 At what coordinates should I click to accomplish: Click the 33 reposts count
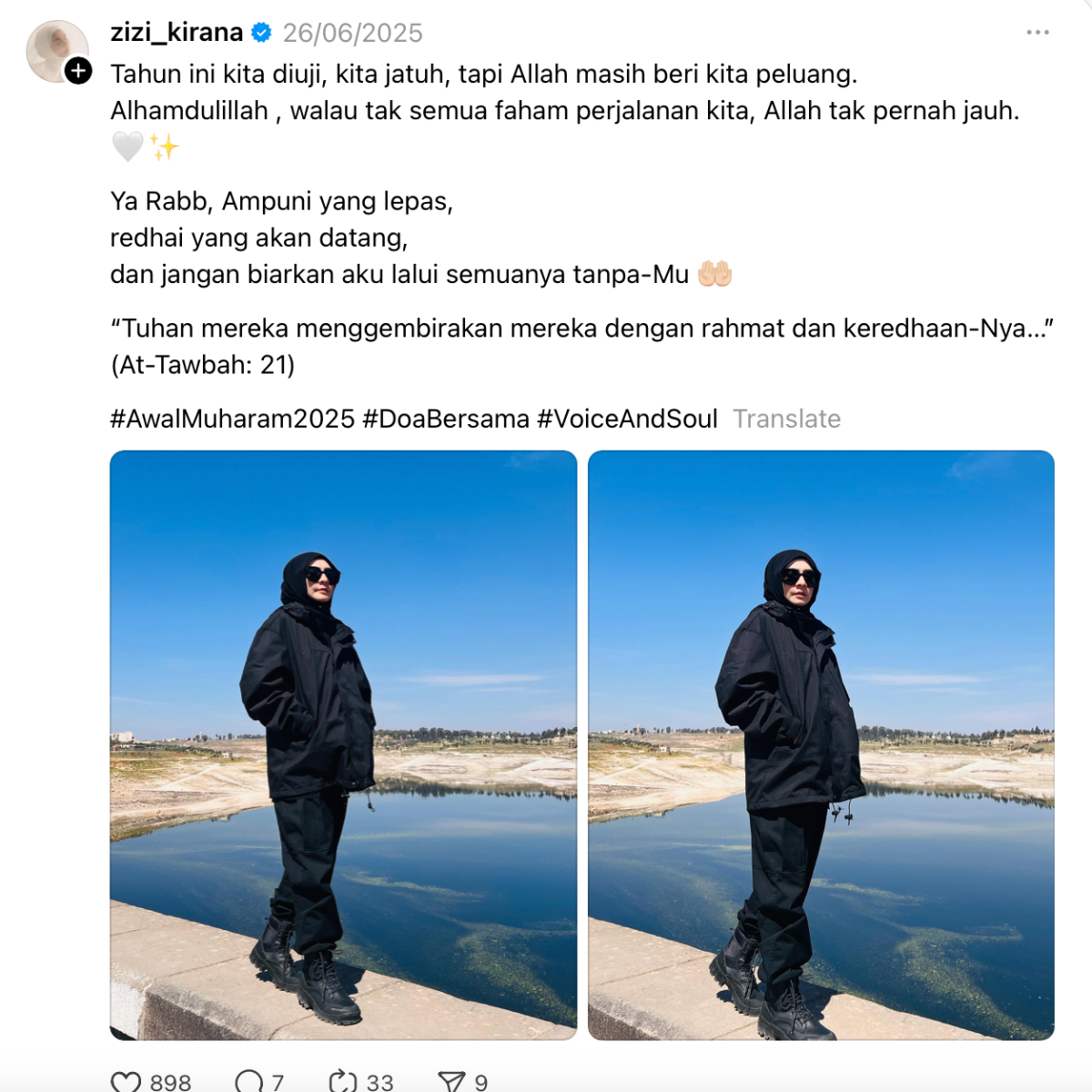coord(379,1082)
